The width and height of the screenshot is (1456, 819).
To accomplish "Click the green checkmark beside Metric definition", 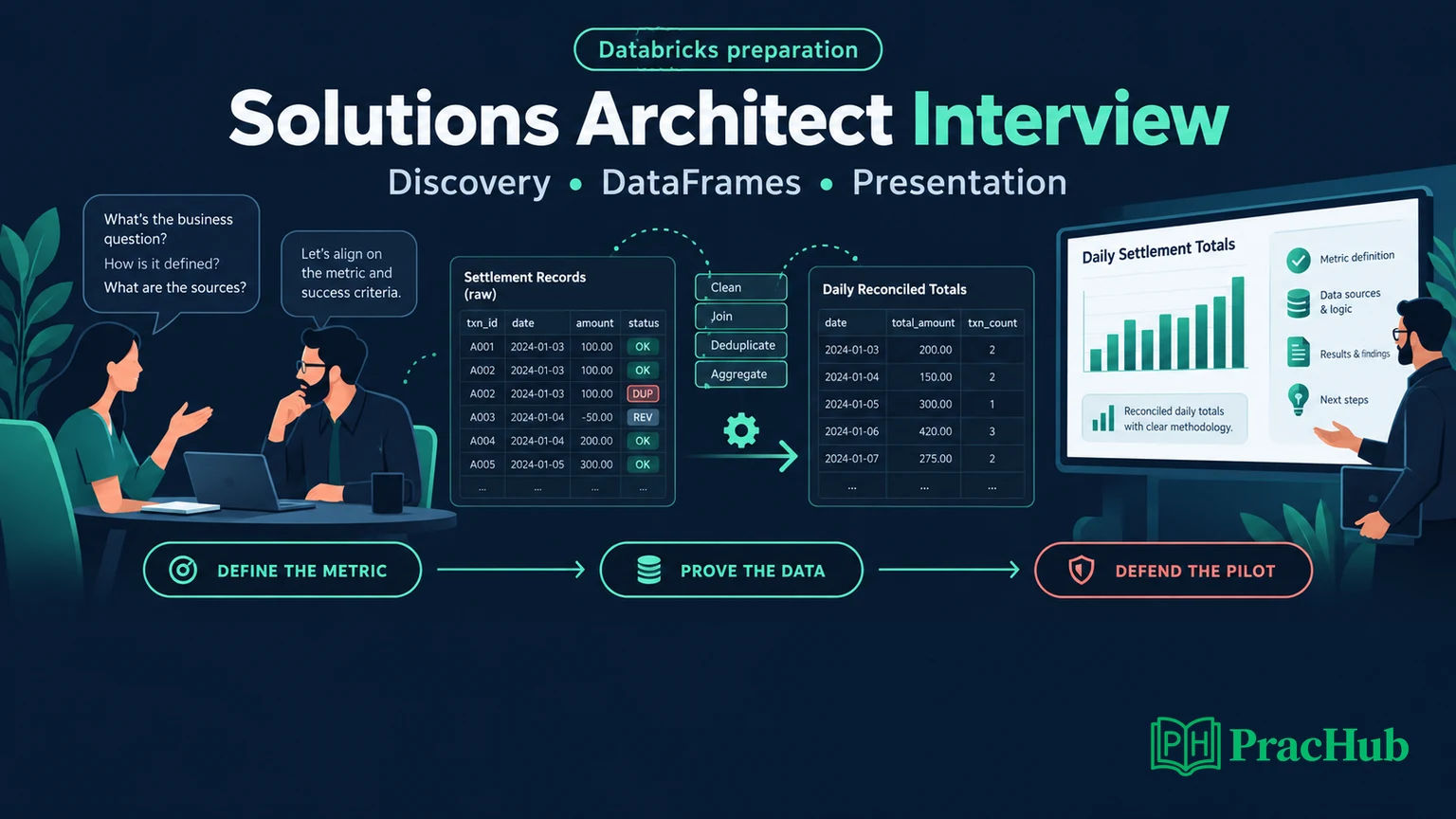I will (x=1299, y=260).
